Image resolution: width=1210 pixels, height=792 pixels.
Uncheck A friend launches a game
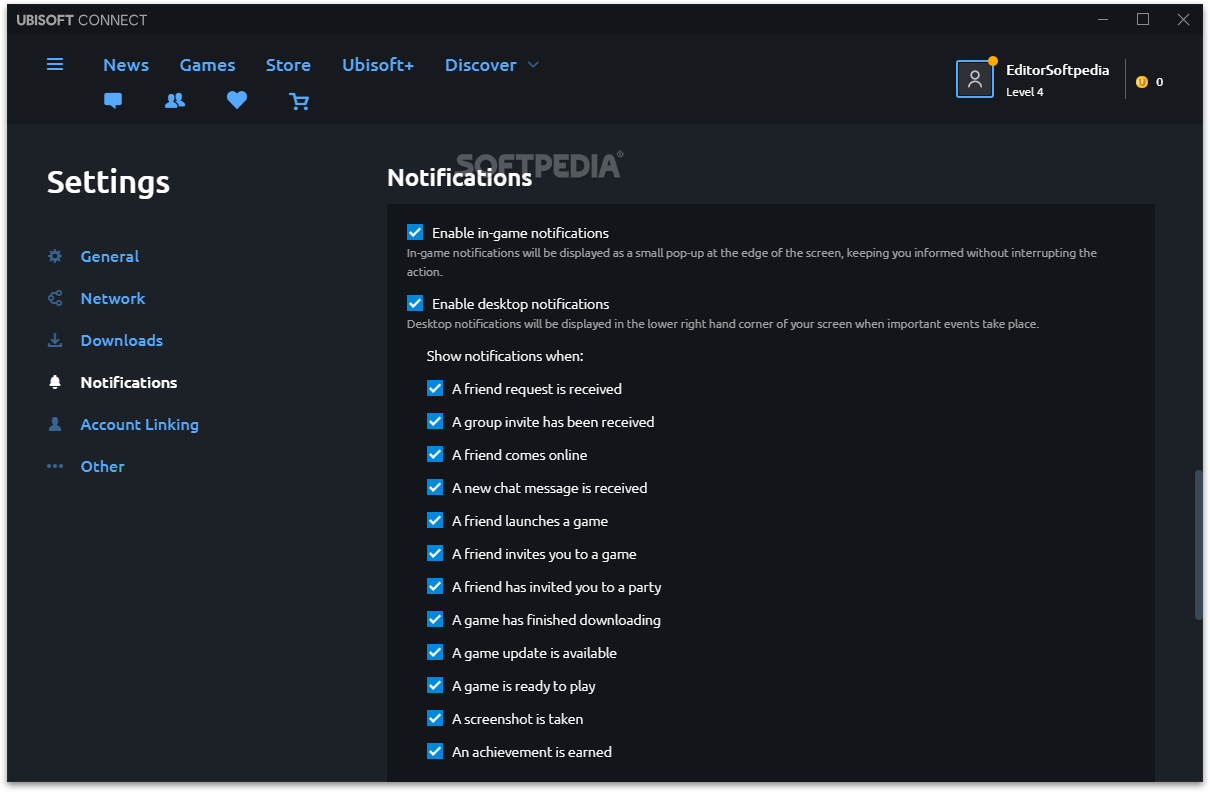click(x=435, y=520)
